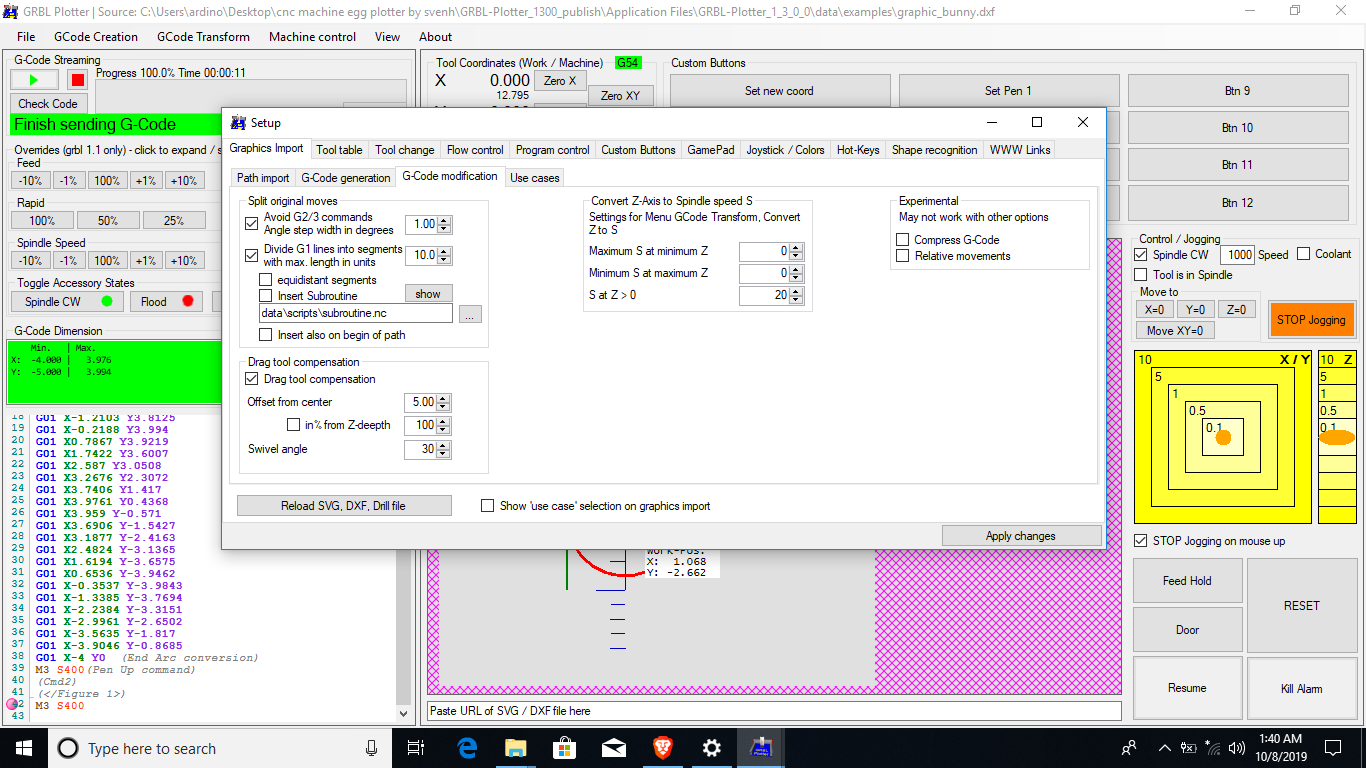Enable Compress G-Code option

point(903,240)
